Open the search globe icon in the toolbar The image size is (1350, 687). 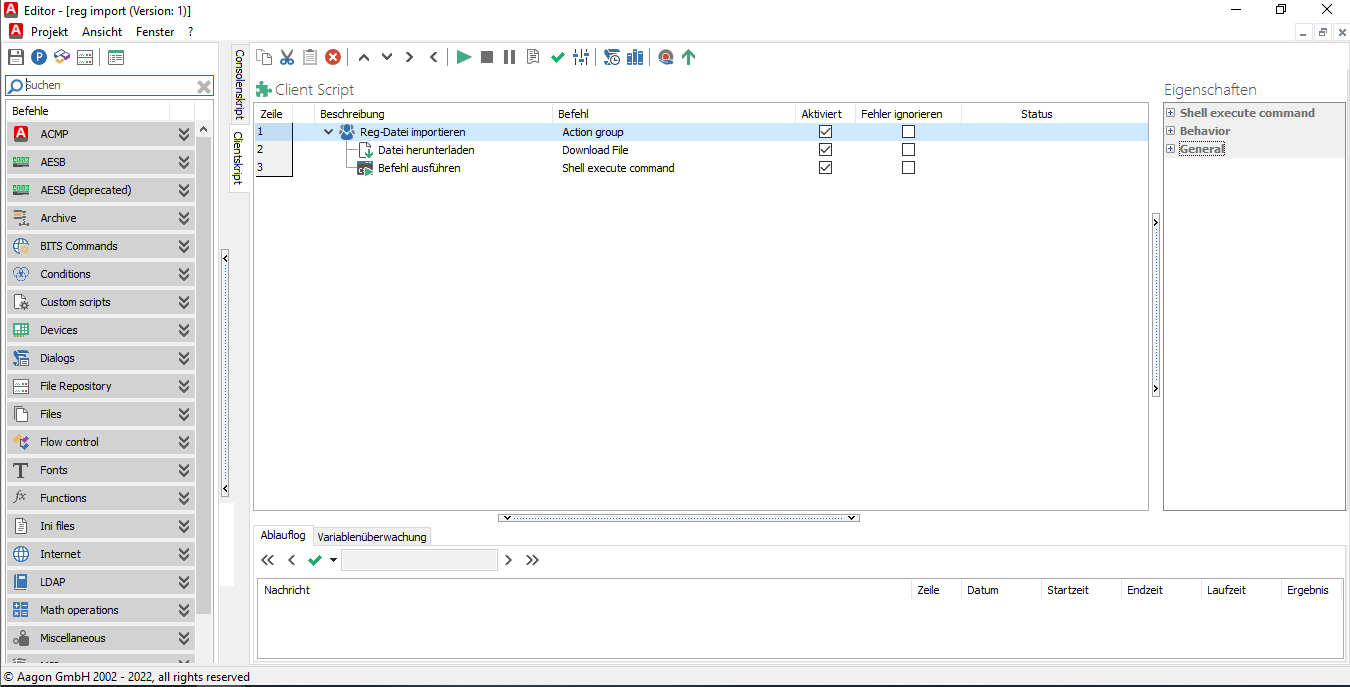click(665, 57)
